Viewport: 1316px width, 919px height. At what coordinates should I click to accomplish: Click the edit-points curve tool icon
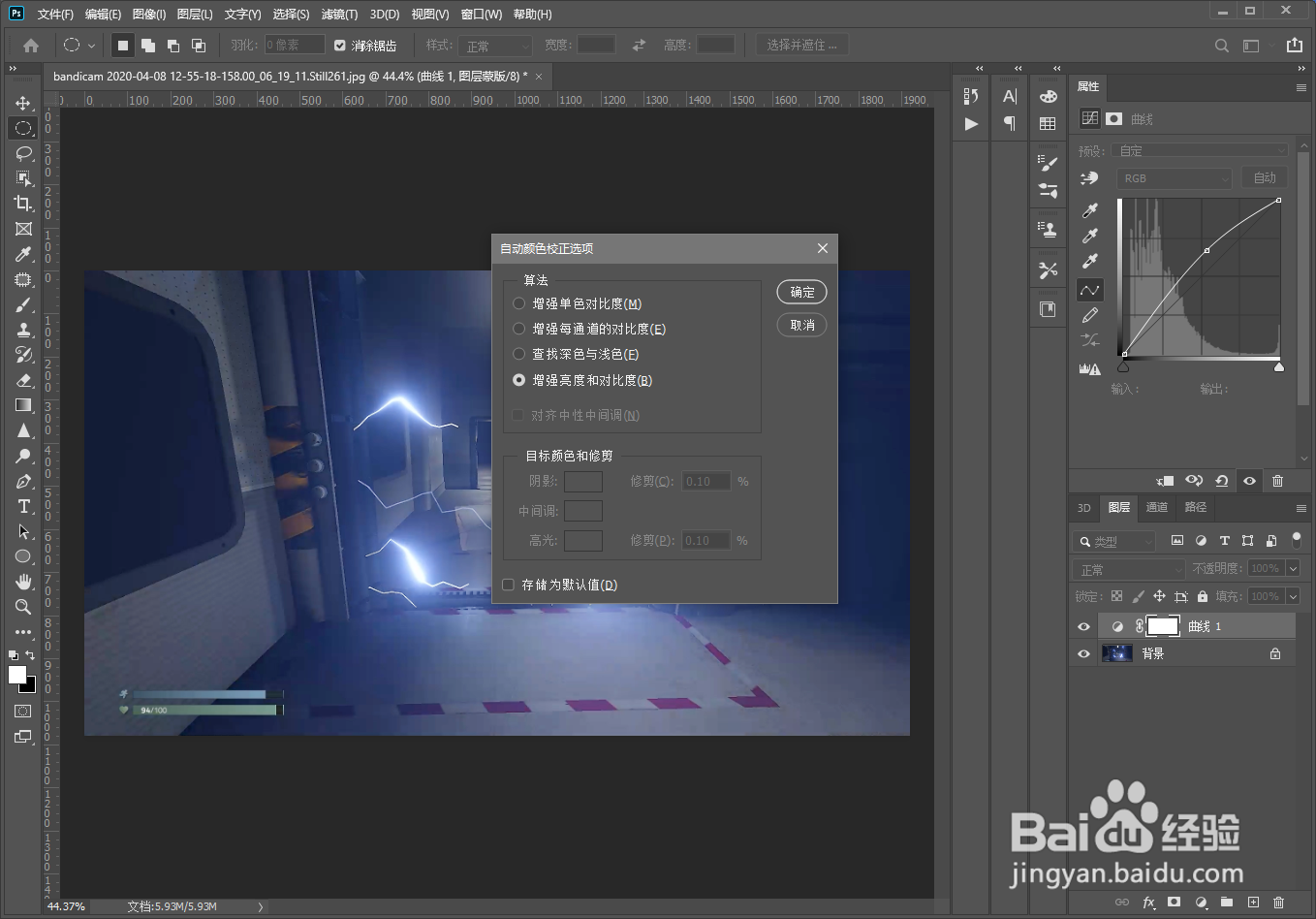pos(1090,290)
